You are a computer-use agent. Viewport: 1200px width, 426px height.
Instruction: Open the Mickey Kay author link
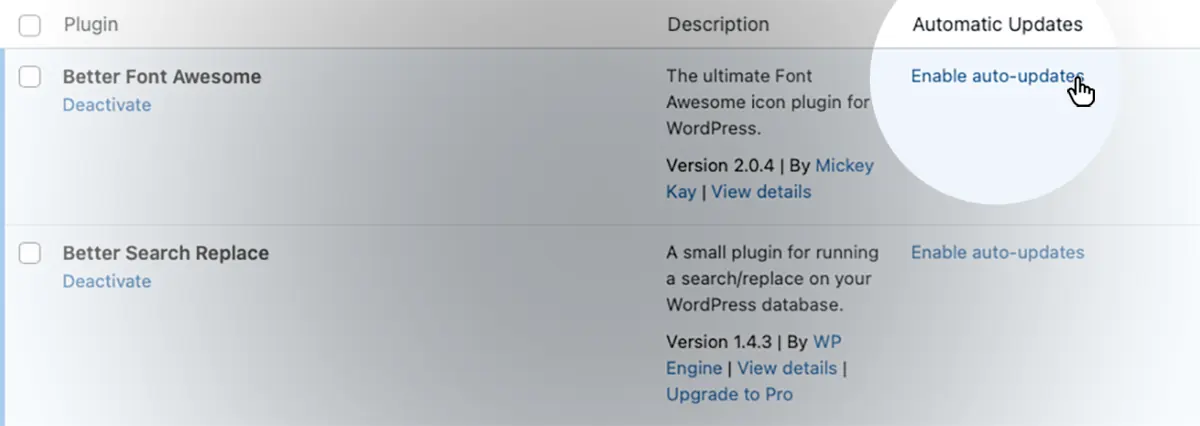tap(770, 178)
